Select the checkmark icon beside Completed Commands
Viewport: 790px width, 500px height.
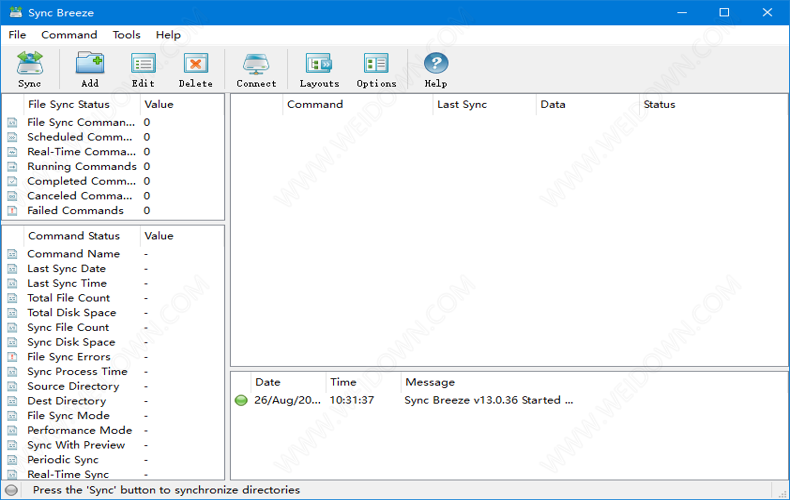coord(13,181)
